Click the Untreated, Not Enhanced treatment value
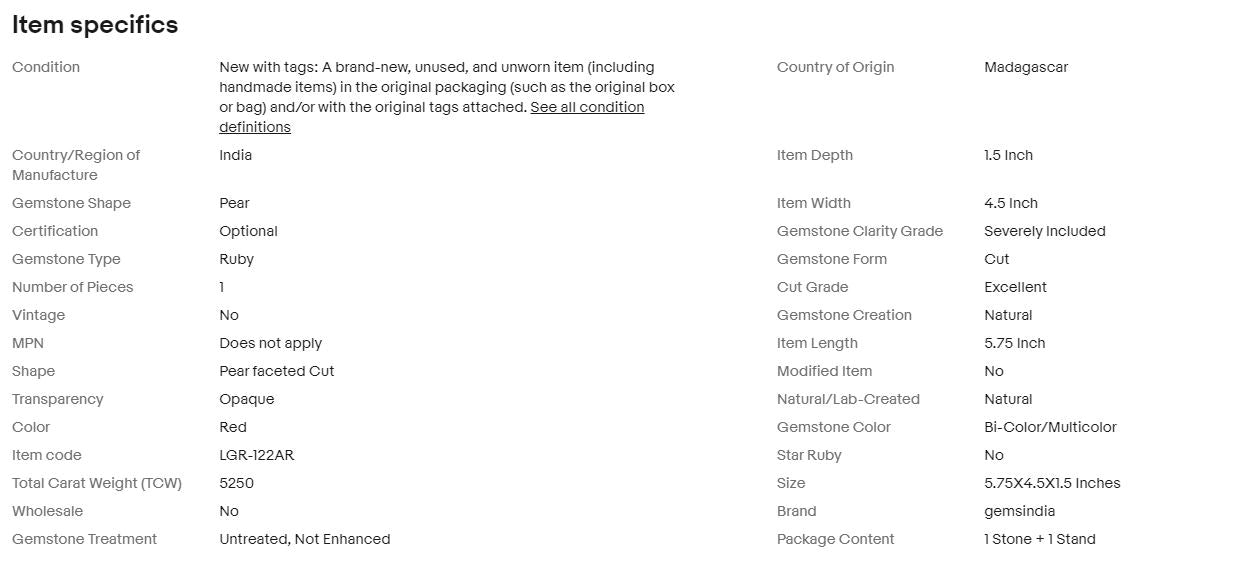Image resolution: width=1254 pixels, height=572 pixels. 305,539
